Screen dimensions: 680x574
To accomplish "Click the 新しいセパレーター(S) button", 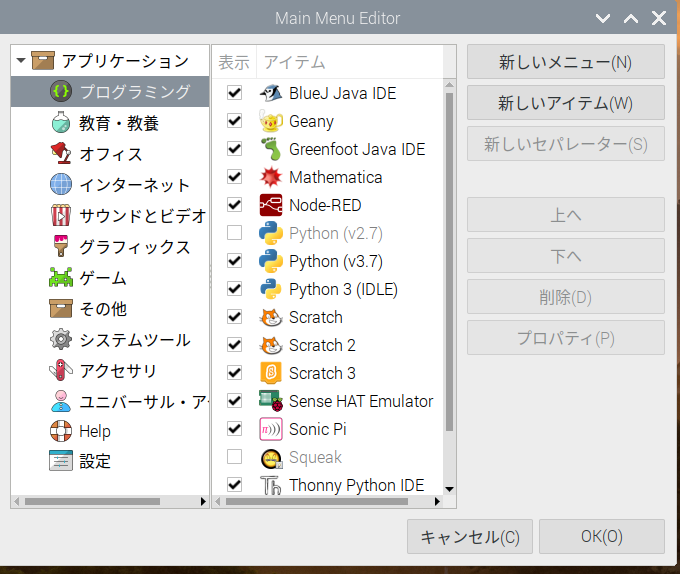I will click(566, 144).
